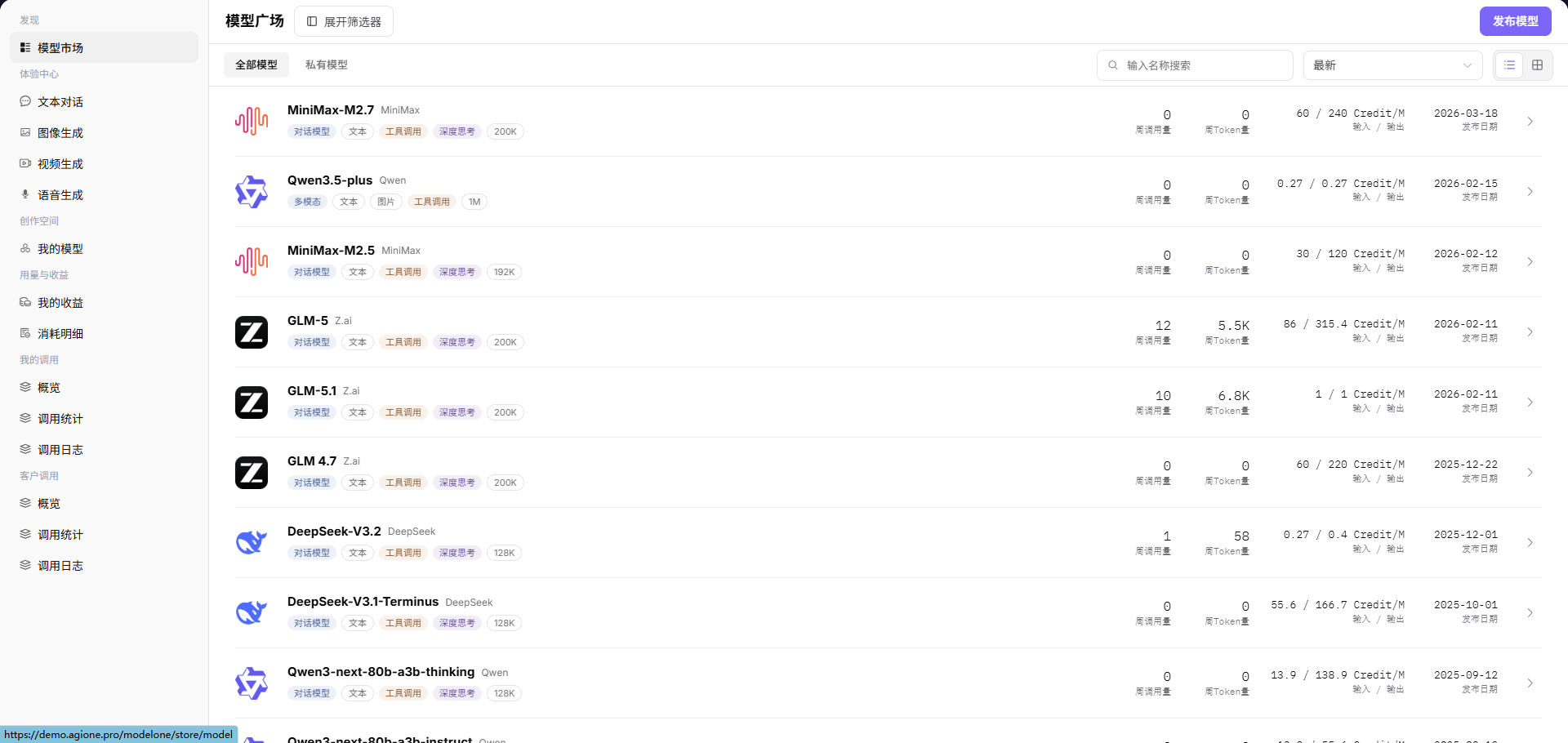1568x743 pixels.
Task: Click the 语音生成 microphone icon
Action: coord(25,194)
